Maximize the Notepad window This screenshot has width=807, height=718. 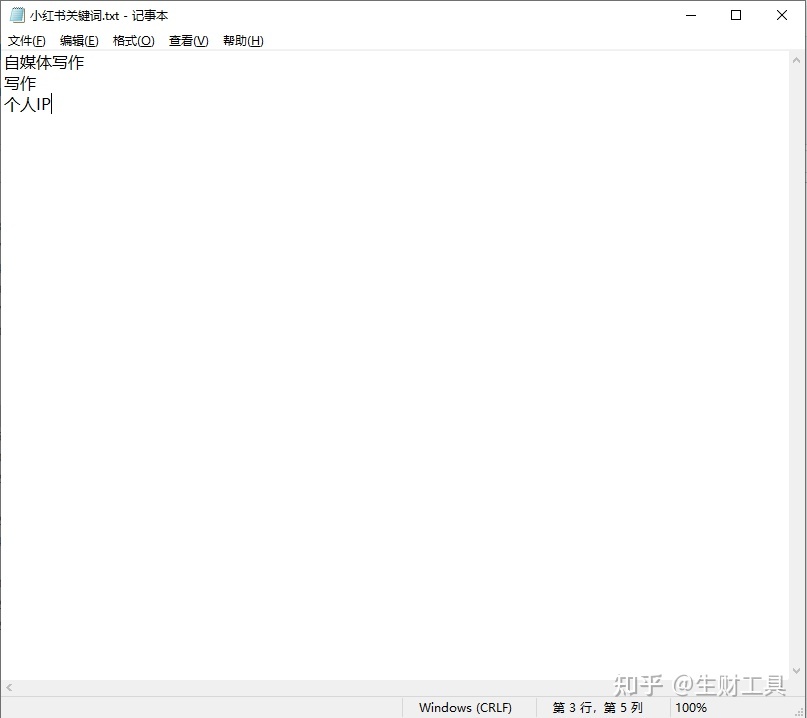(736, 15)
